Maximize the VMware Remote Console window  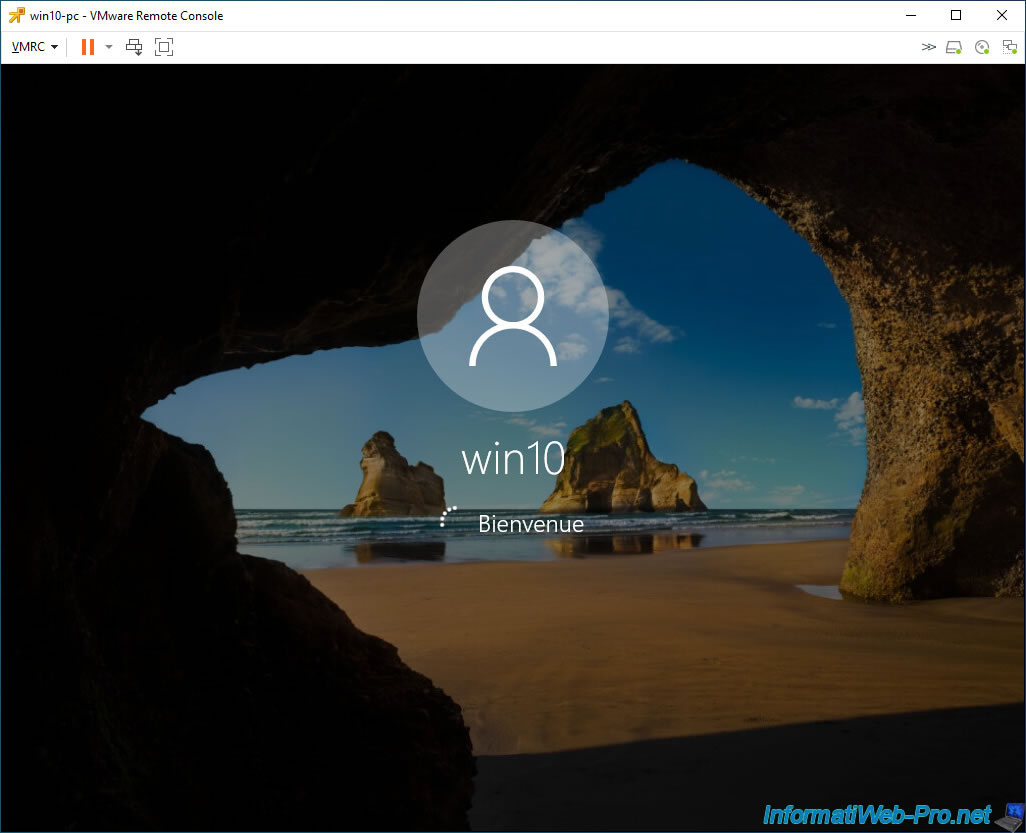(956, 15)
